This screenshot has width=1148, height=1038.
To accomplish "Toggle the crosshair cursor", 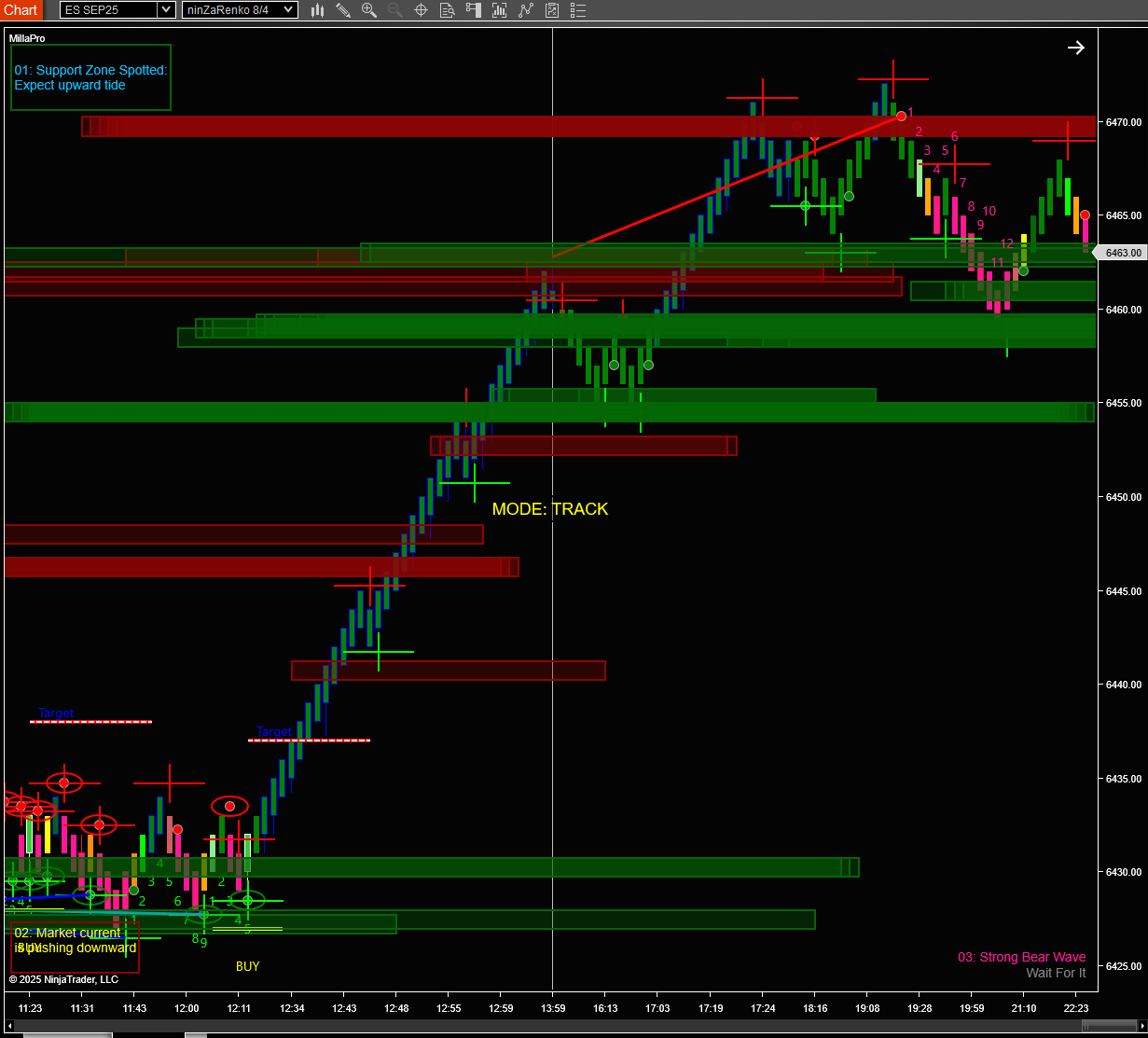I will click(421, 10).
